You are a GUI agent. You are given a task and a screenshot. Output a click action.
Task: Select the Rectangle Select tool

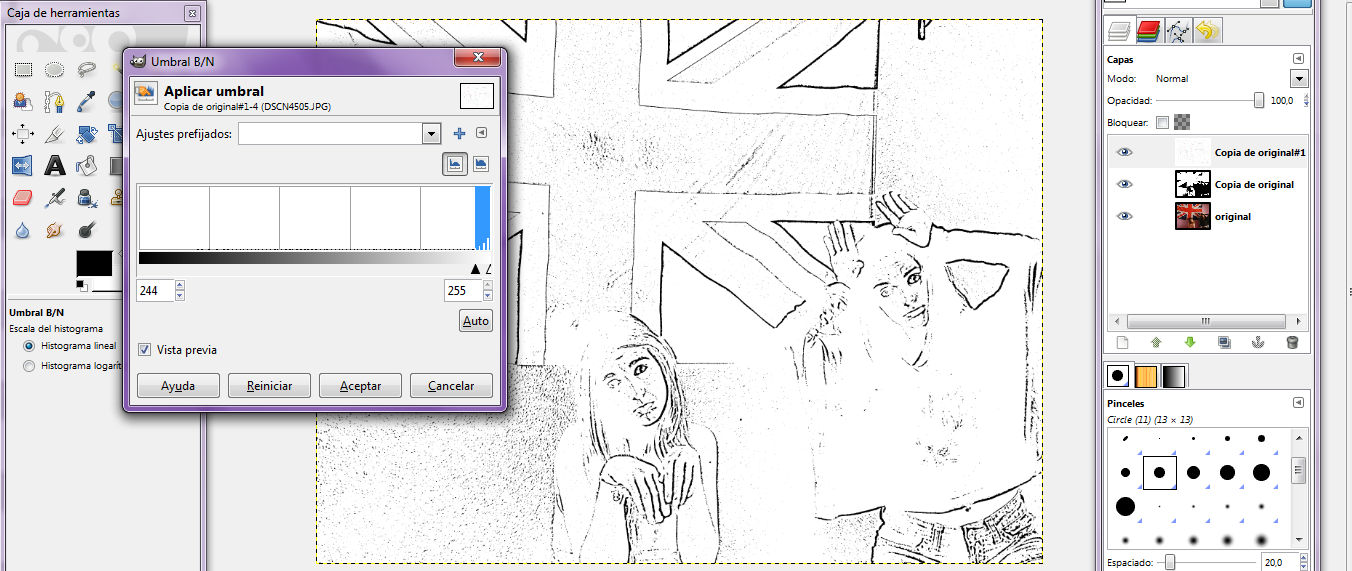click(23, 69)
